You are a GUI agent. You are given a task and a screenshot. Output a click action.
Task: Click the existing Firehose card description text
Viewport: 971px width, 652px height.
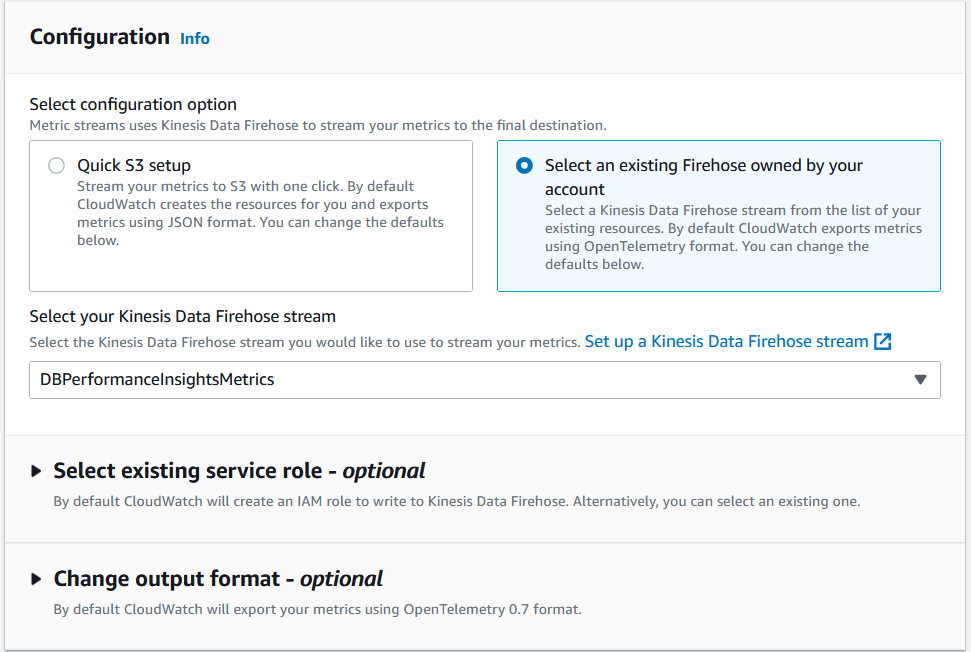click(732, 237)
